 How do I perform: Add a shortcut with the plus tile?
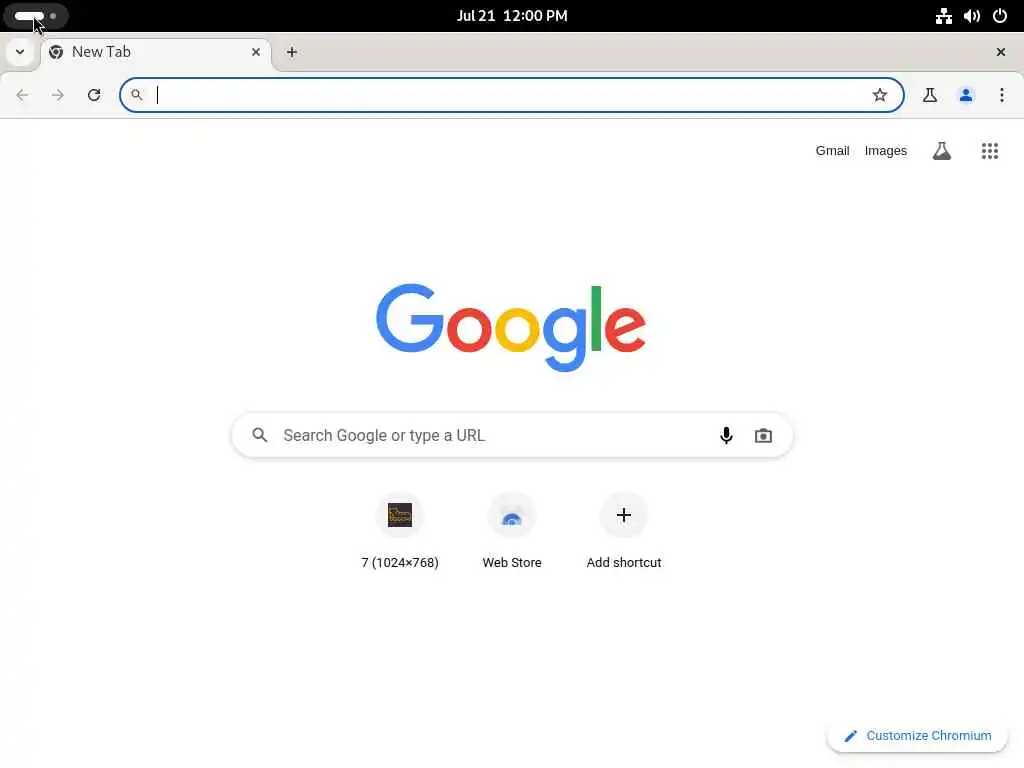click(624, 532)
